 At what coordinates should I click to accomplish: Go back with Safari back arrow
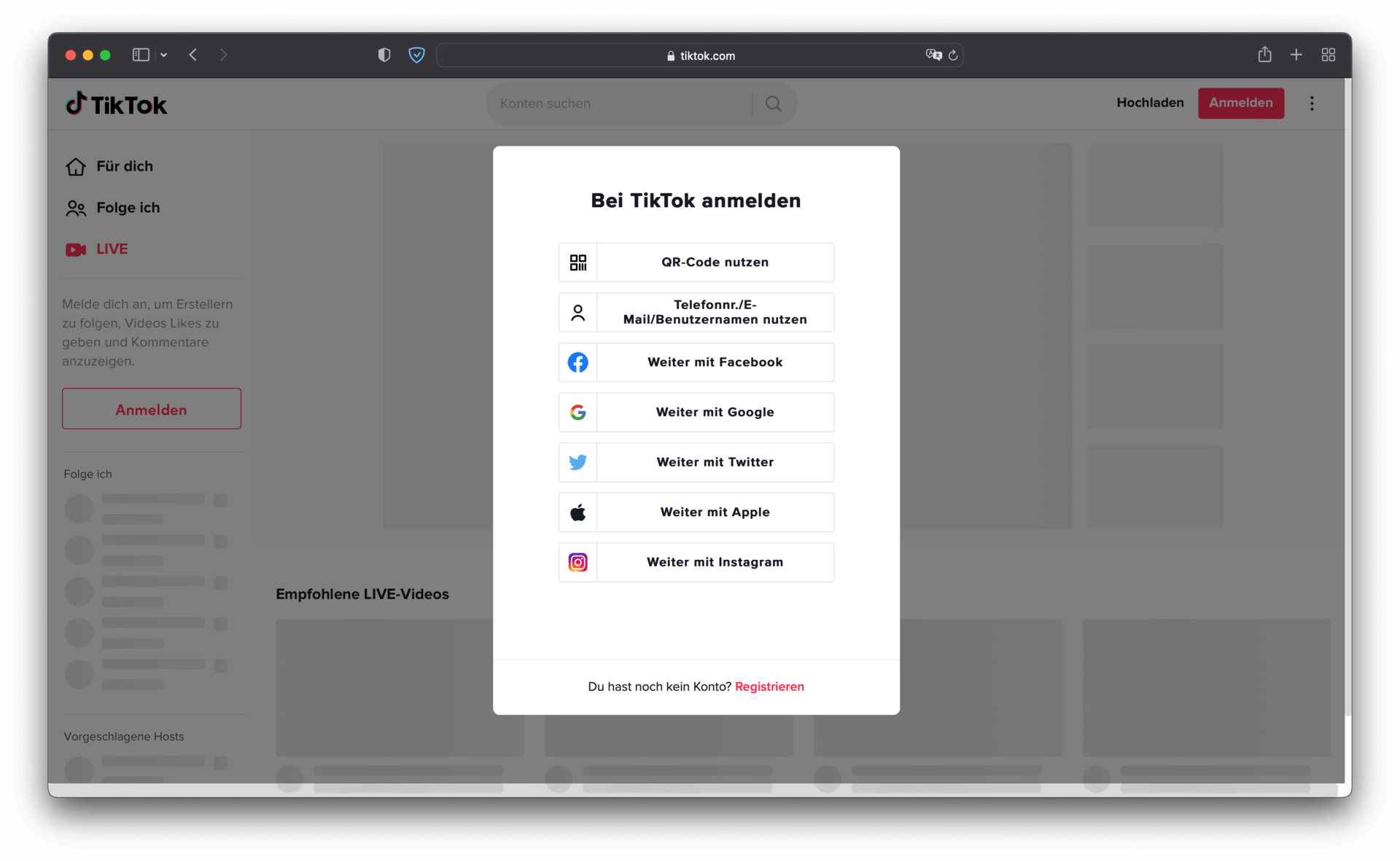(x=193, y=55)
